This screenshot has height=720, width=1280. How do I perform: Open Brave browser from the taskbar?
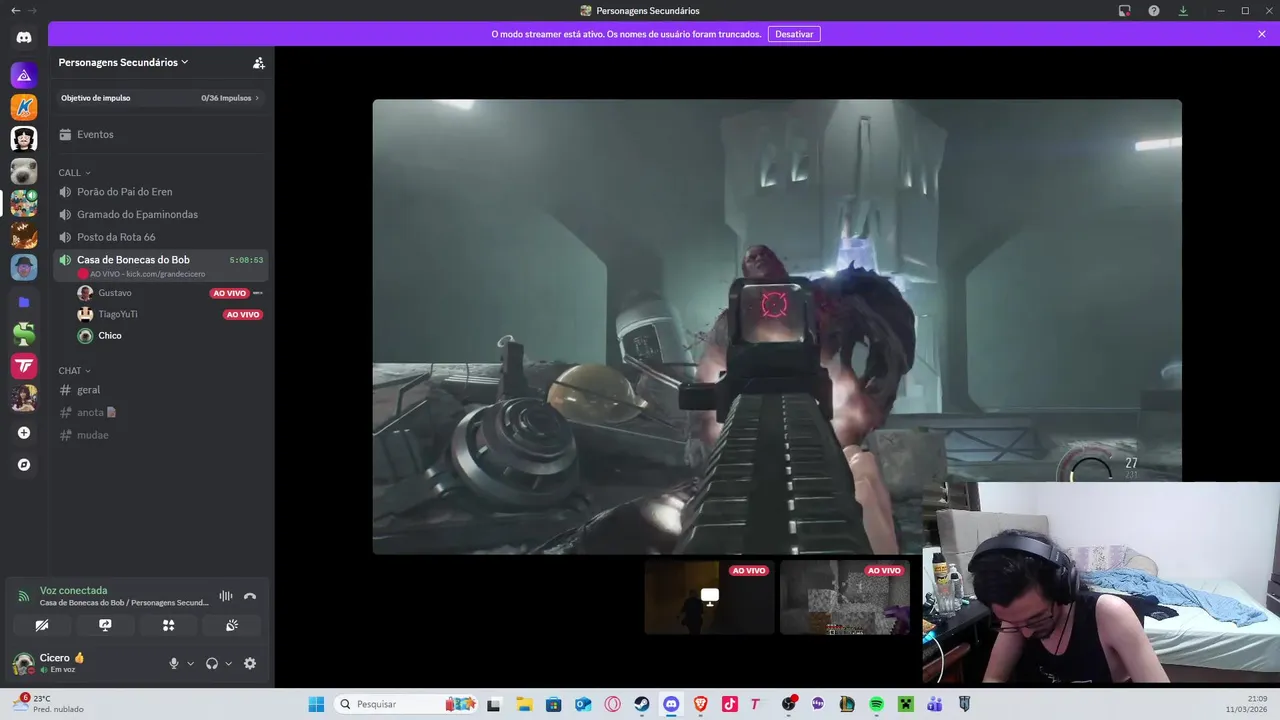pyautogui.click(x=700, y=704)
